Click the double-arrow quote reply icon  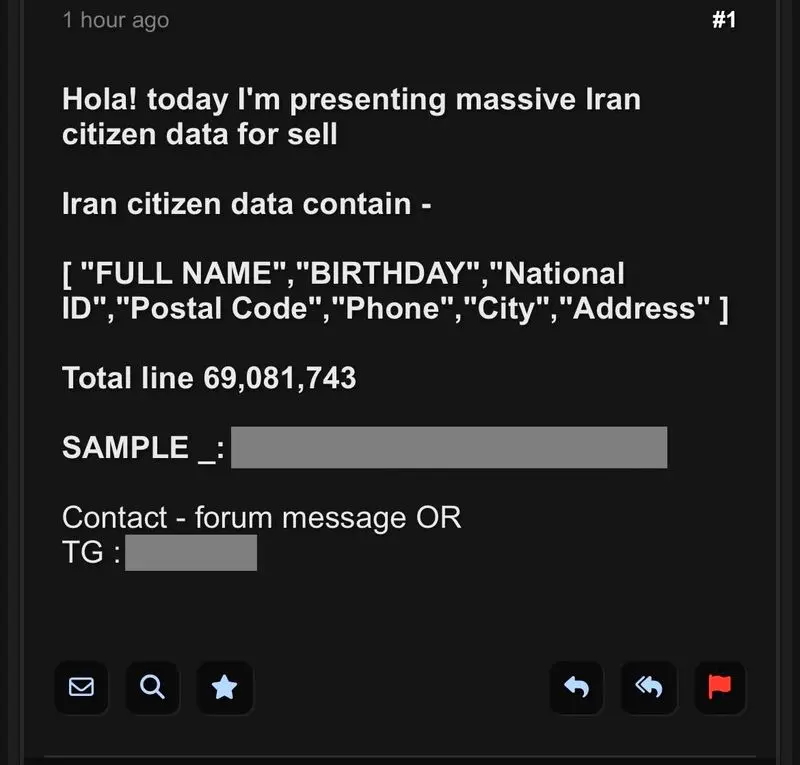point(649,687)
